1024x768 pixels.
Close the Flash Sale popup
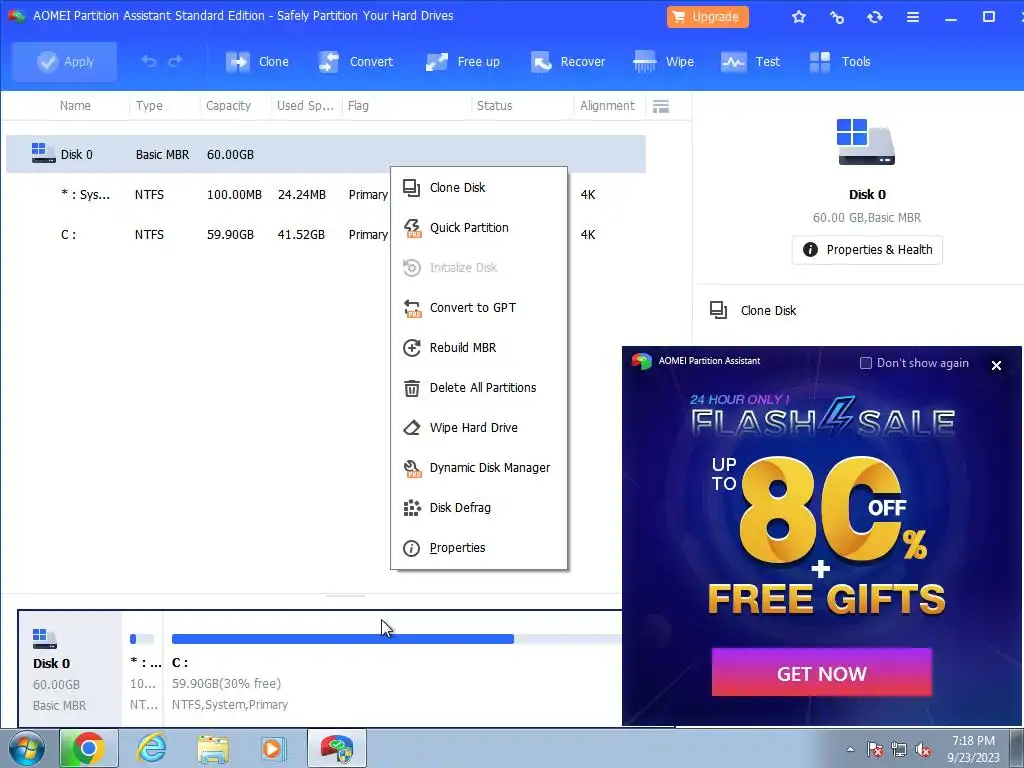(x=996, y=365)
